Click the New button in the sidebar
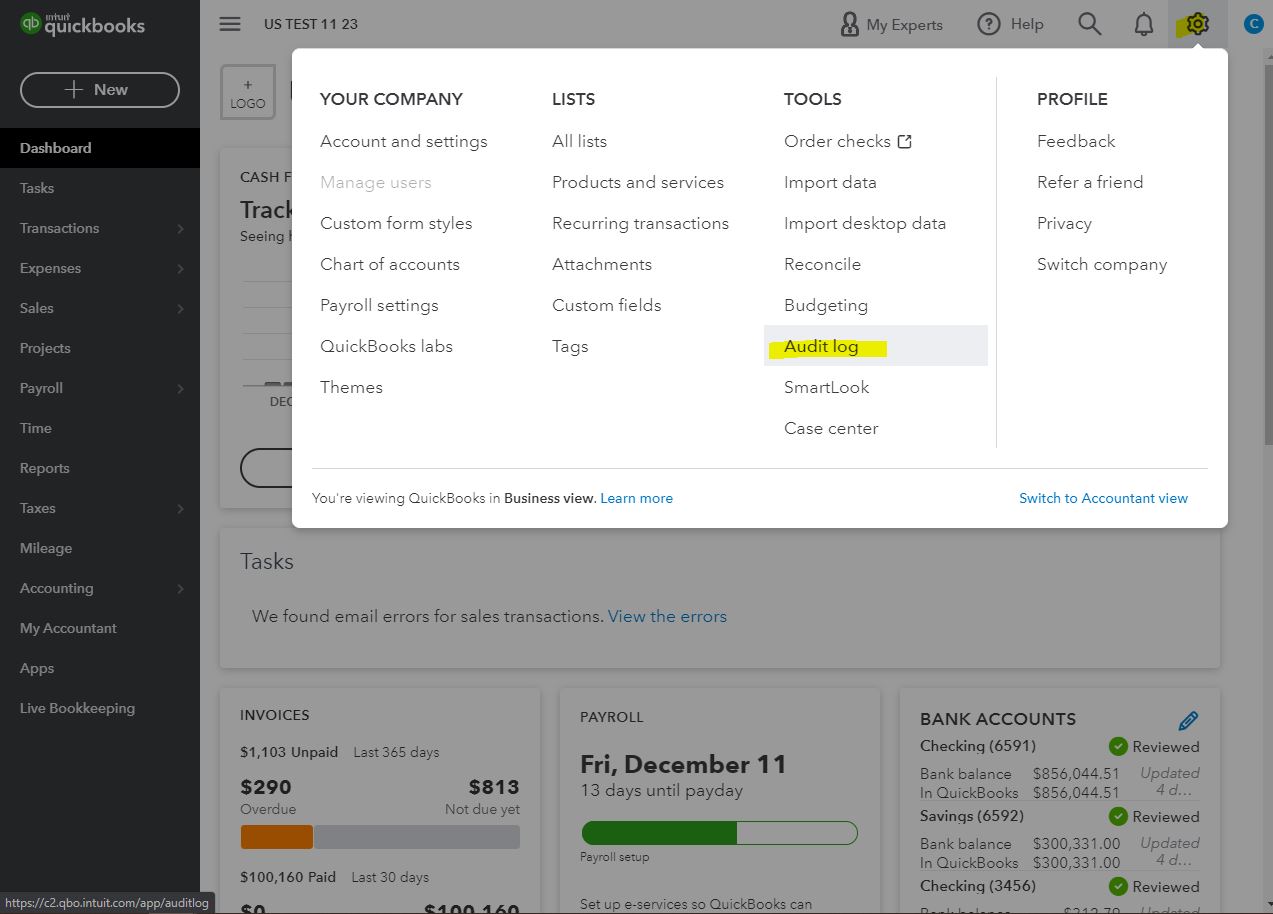Image resolution: width=1273 pixels, height=914 pixels. click(100, 89)
